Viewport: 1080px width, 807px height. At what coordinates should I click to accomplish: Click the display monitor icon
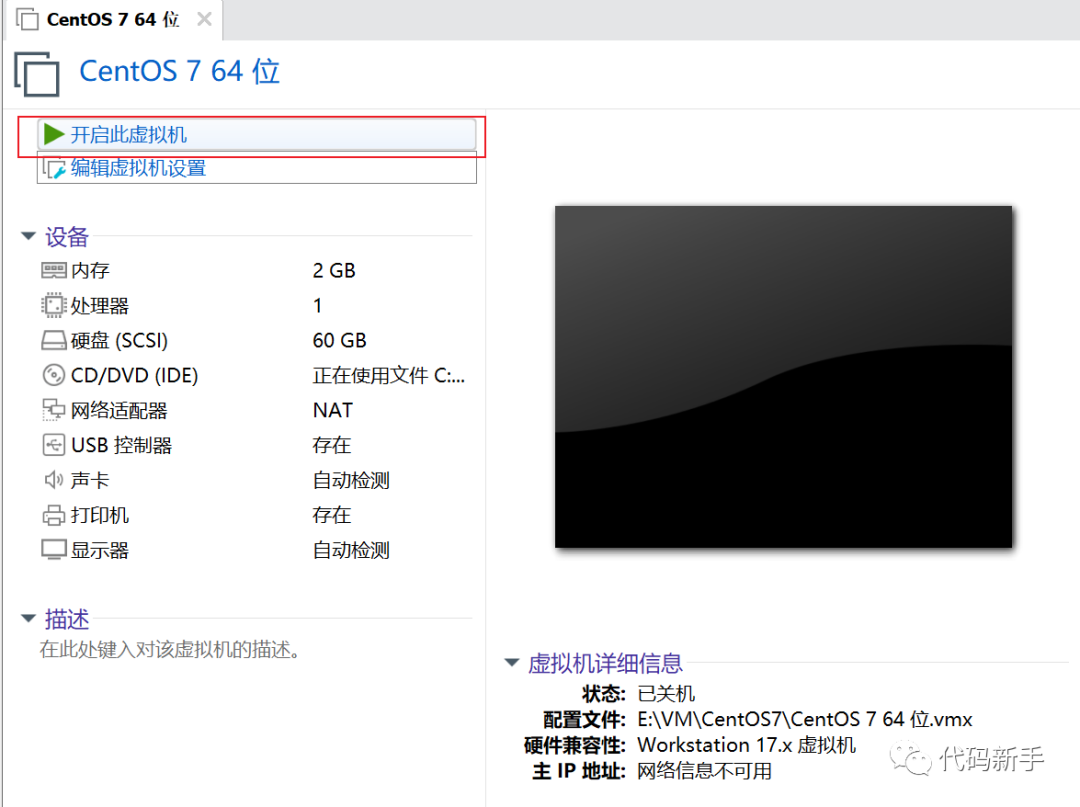(54, 550)
